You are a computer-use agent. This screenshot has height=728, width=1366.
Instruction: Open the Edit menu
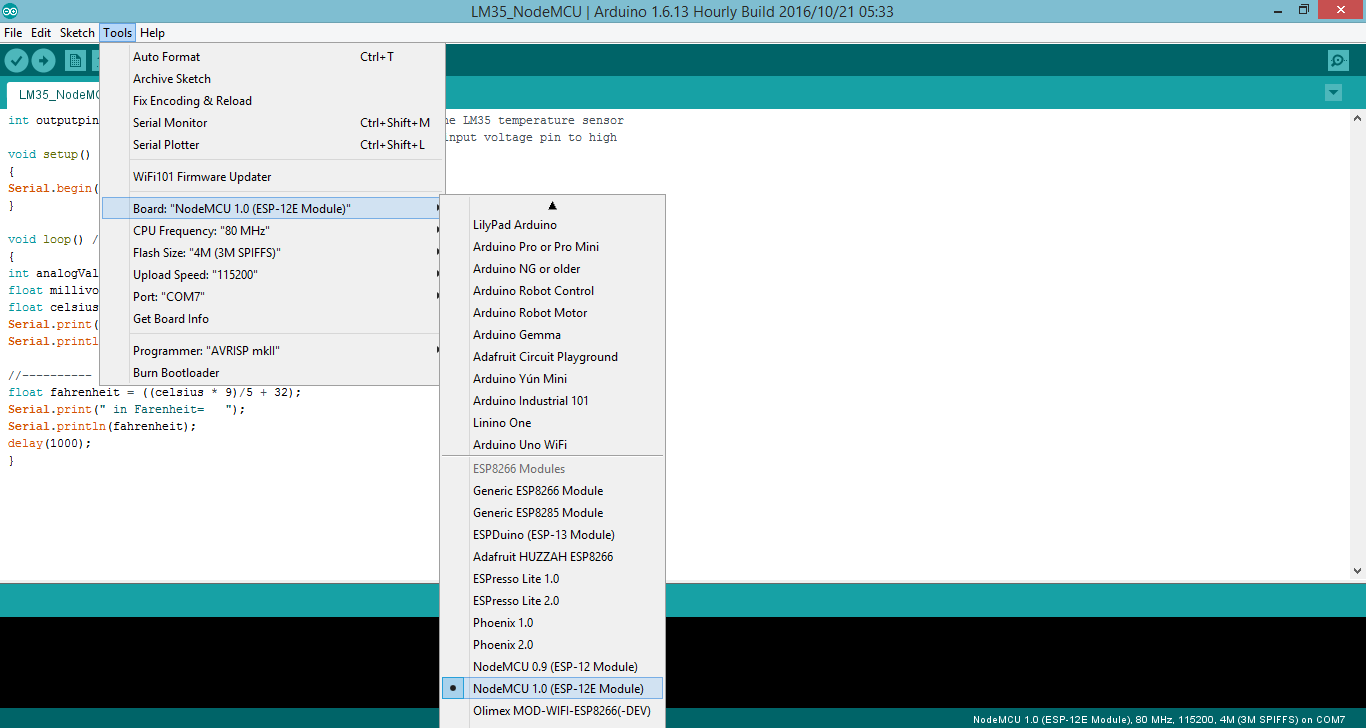pos(41,33)
